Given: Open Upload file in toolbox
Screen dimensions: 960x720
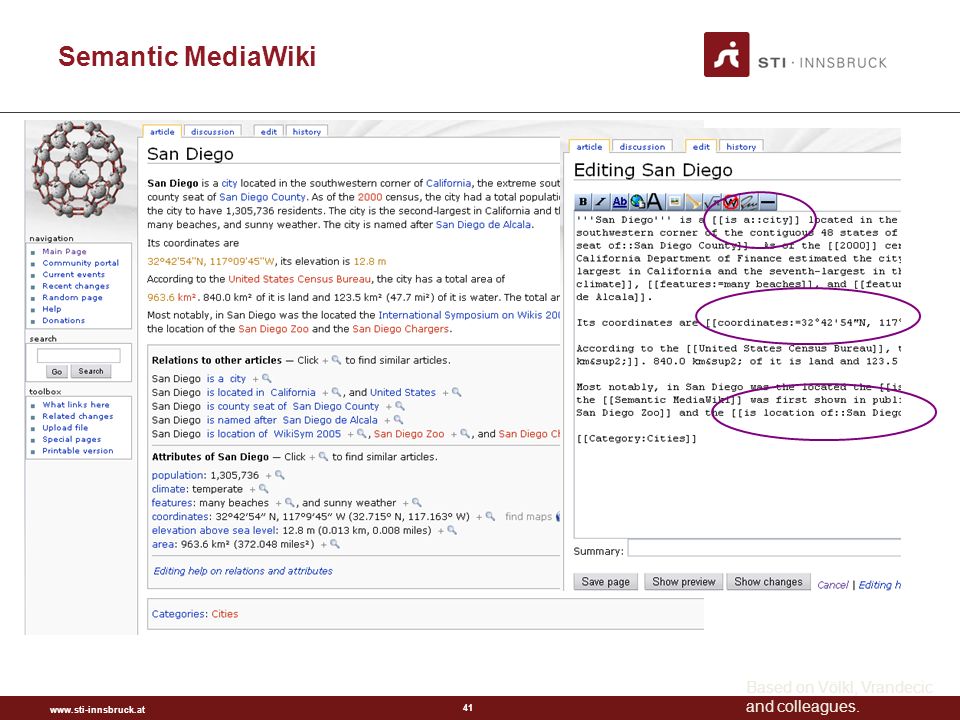Looking at the screenshot, I should point(65,428).
